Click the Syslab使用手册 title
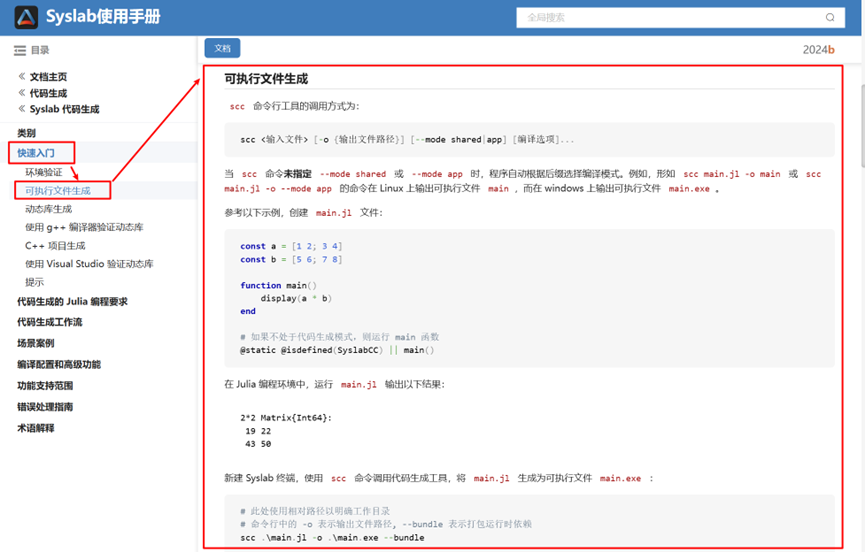865x552 pixels. pyautogui.click(x=103, y=17)
